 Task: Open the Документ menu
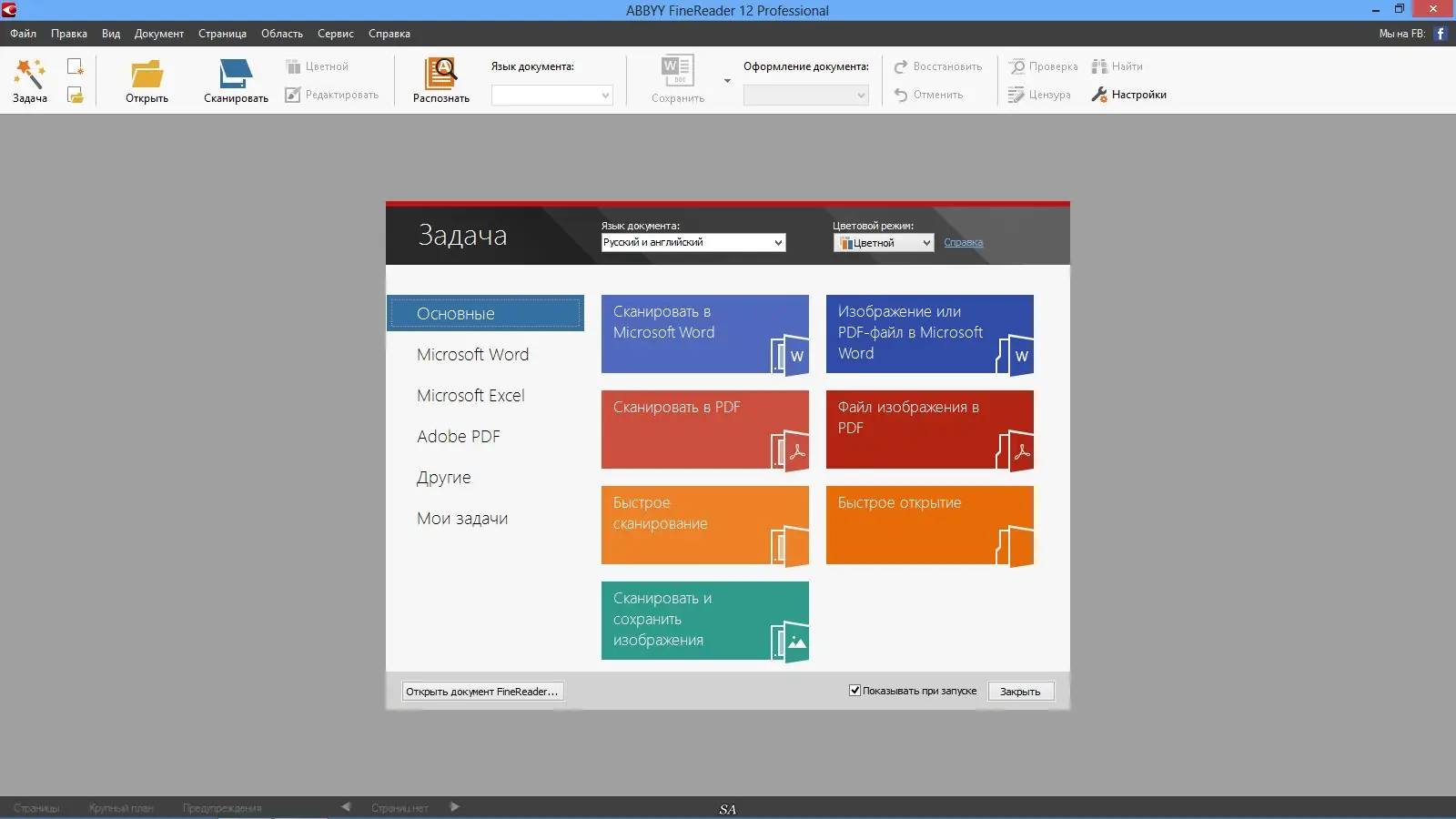[159, 34]
